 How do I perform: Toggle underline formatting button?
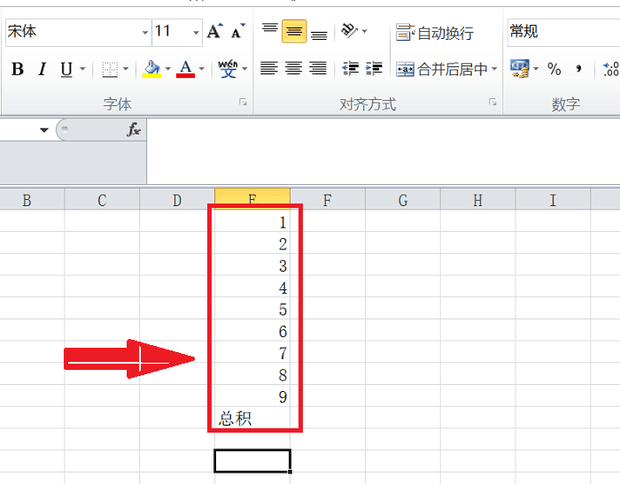pyautogui.click(x=66, y=69)
